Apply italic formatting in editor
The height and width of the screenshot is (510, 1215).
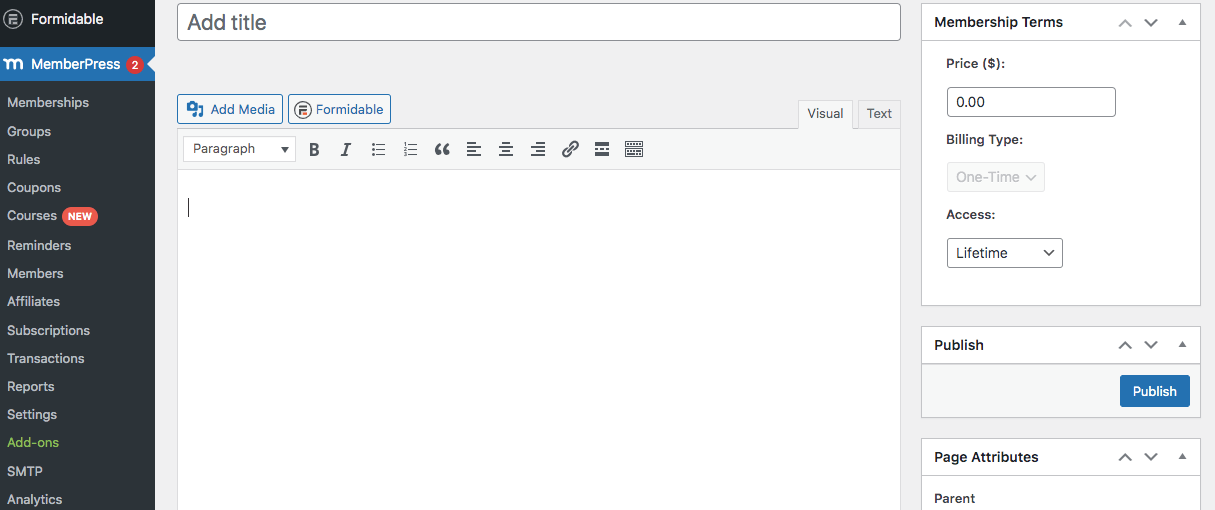tap(346, 149)
